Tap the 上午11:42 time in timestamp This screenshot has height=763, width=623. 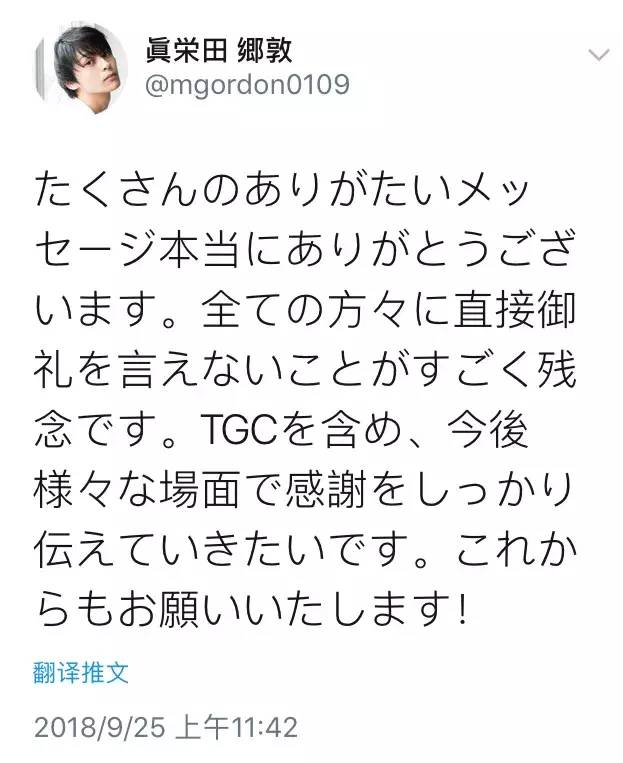(237, 728)
